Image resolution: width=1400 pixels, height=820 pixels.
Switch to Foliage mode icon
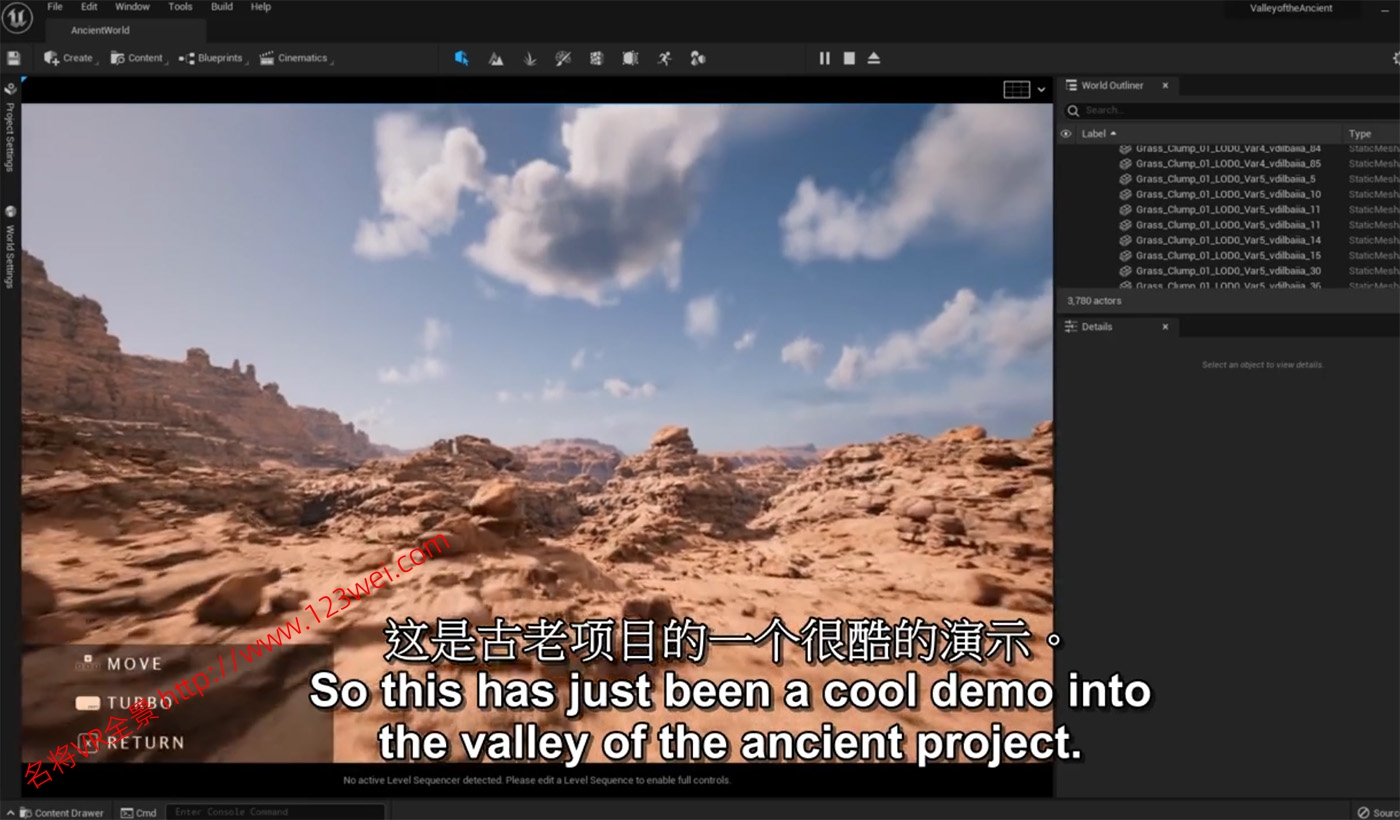529,58
